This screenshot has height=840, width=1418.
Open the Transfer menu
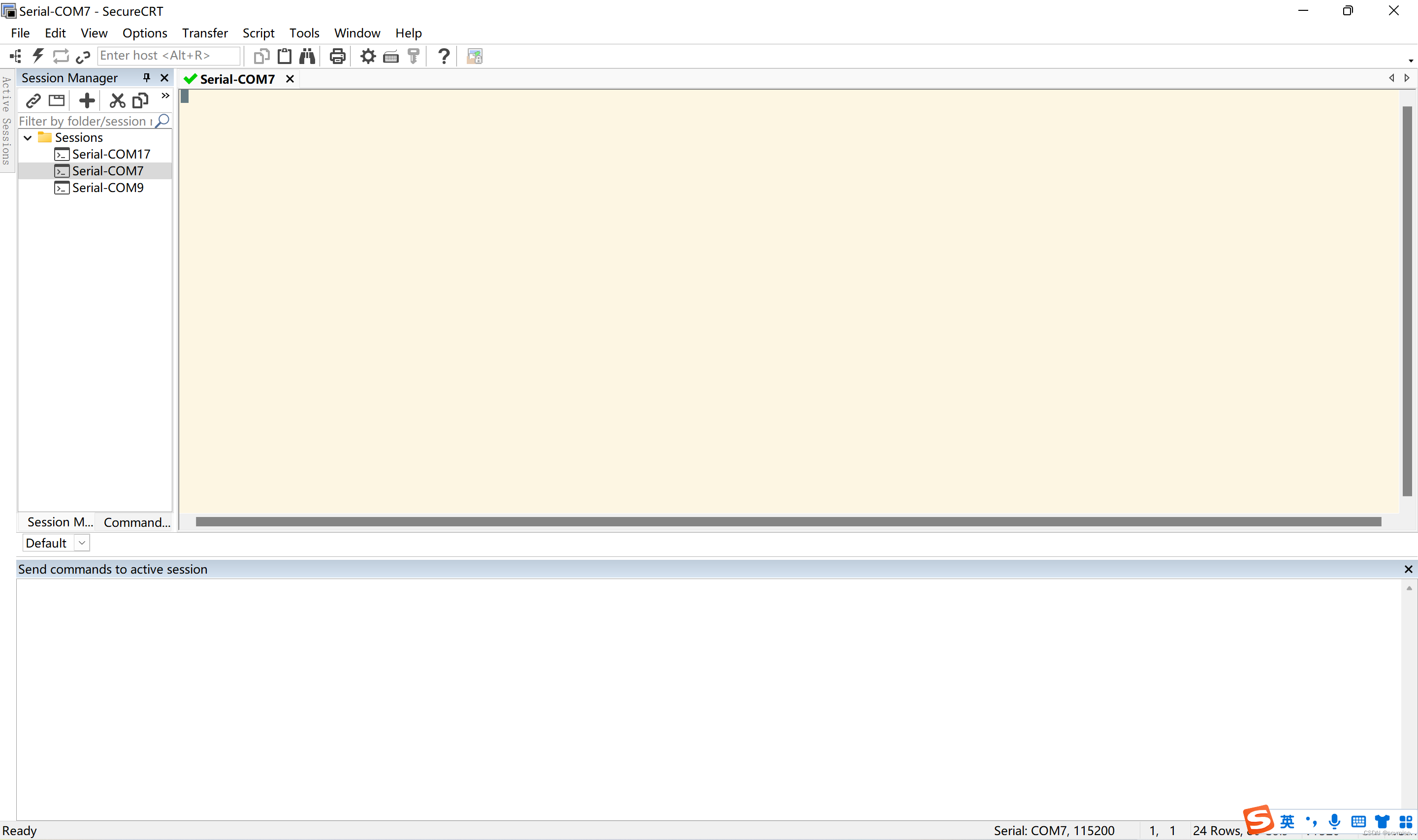(x=204, y=33)
